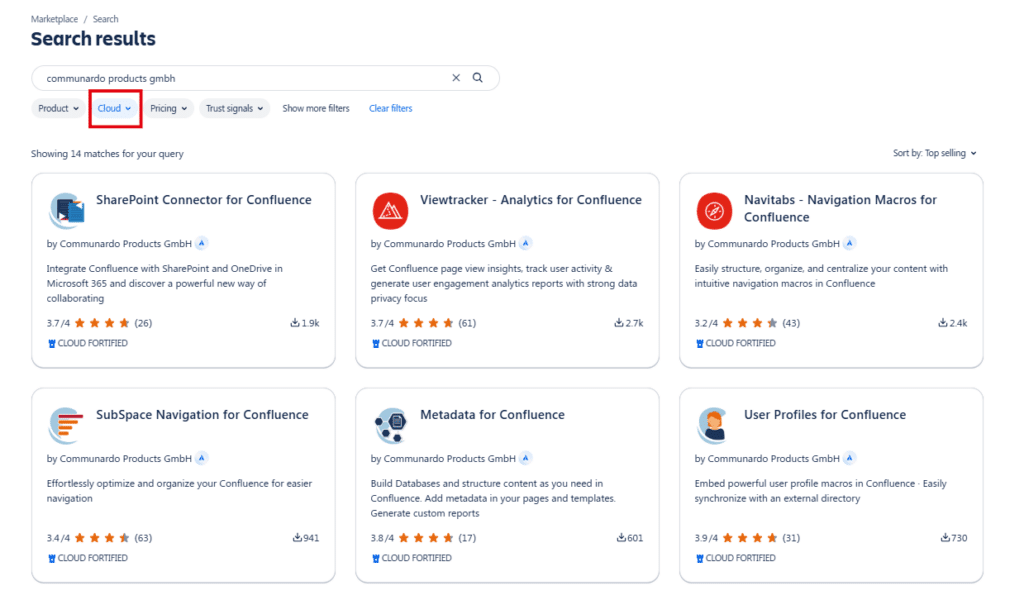This screenshot has width=1024, height=600.
Task: Click vendor name on Metadata card
Action: [x=449, y=458]
